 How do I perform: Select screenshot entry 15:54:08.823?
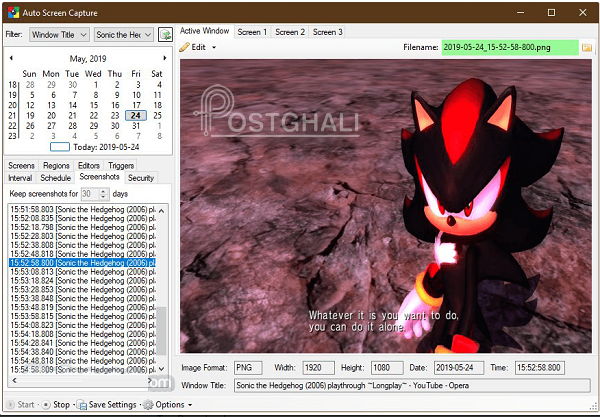click(82, 325)
